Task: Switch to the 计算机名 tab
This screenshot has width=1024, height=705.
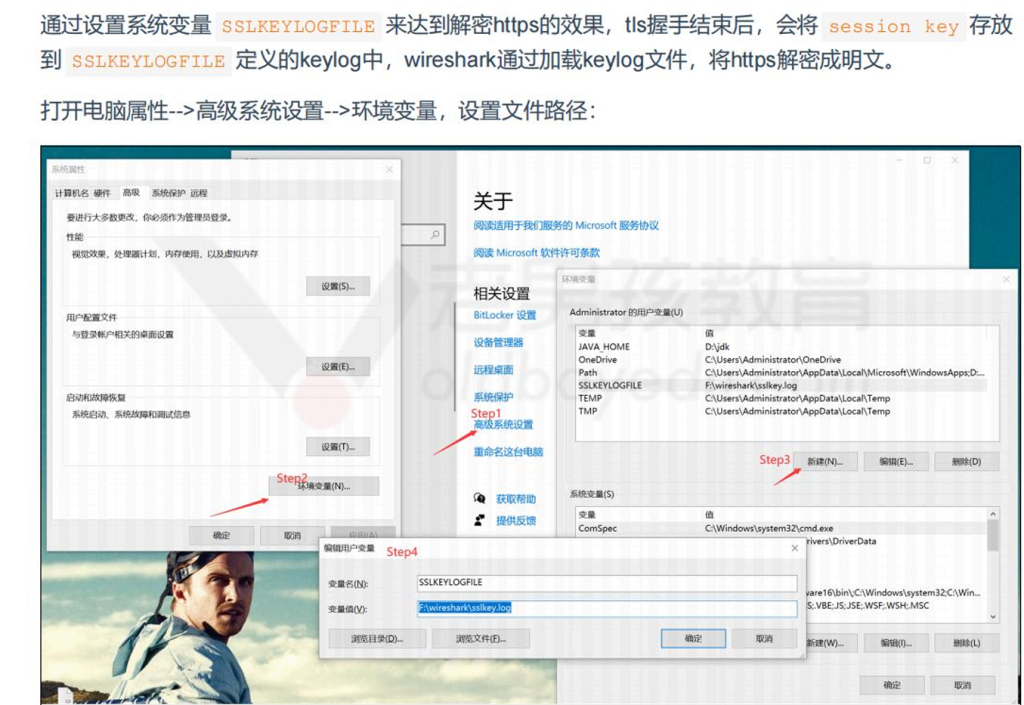Action: 72,193
